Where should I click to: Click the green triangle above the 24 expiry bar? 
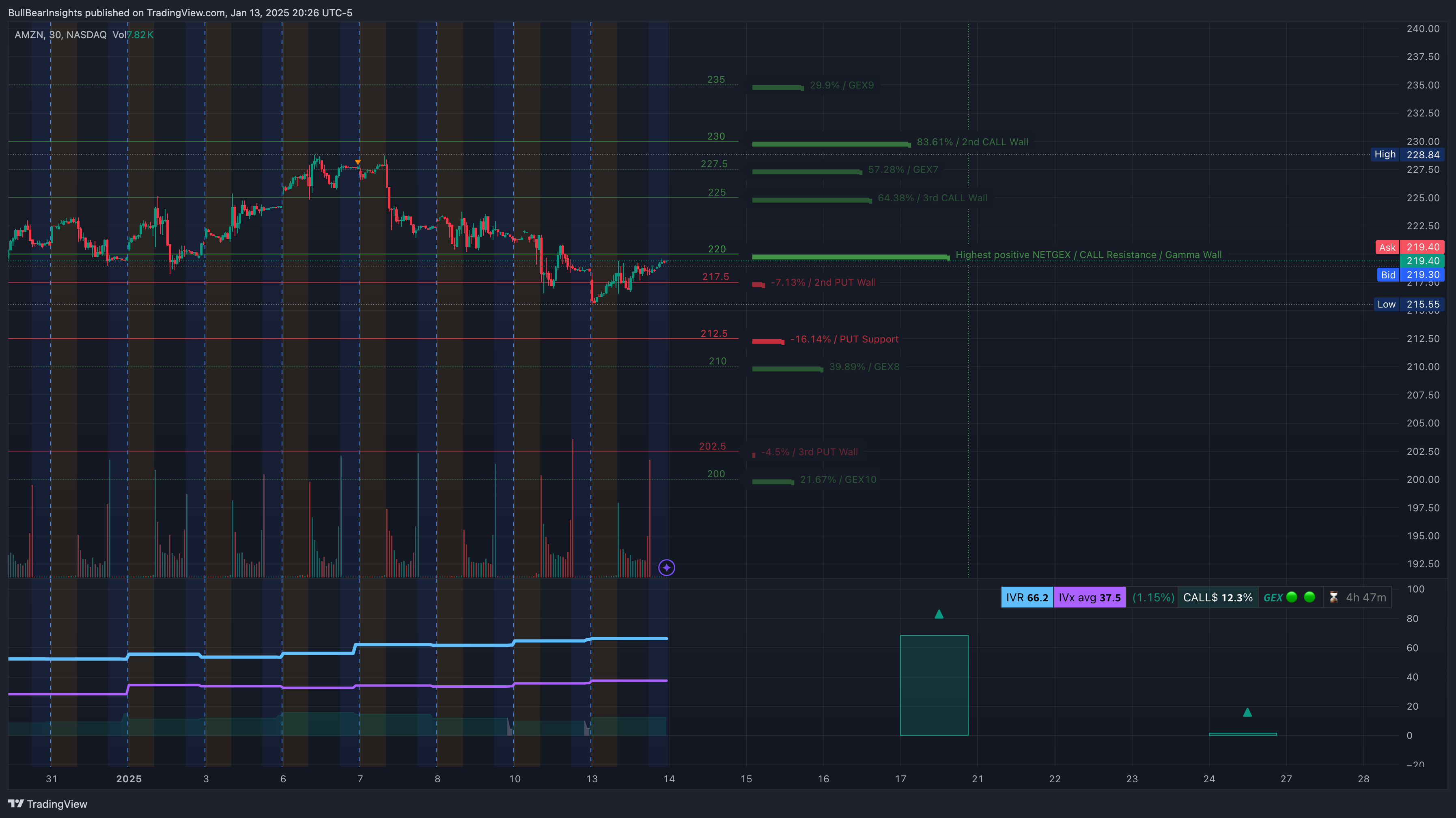(1247, 712)
